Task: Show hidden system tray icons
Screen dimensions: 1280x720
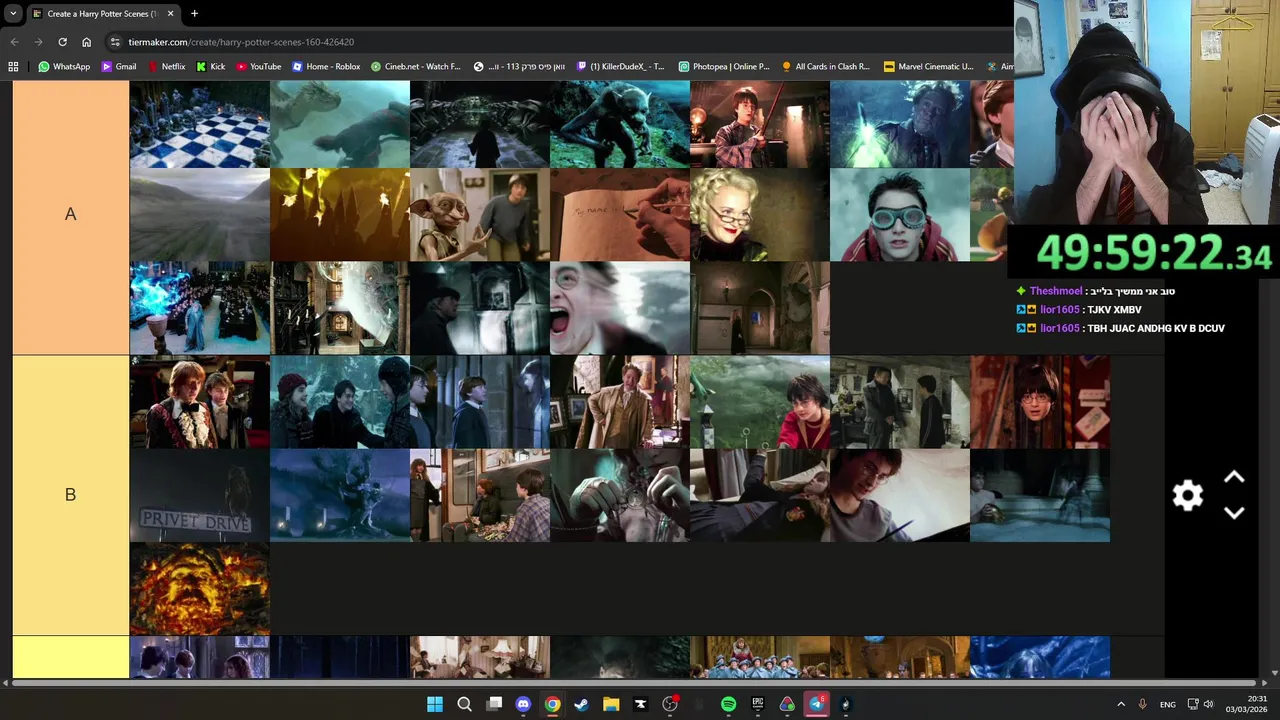Action: pyautogui.click(x=1121, y=704)
